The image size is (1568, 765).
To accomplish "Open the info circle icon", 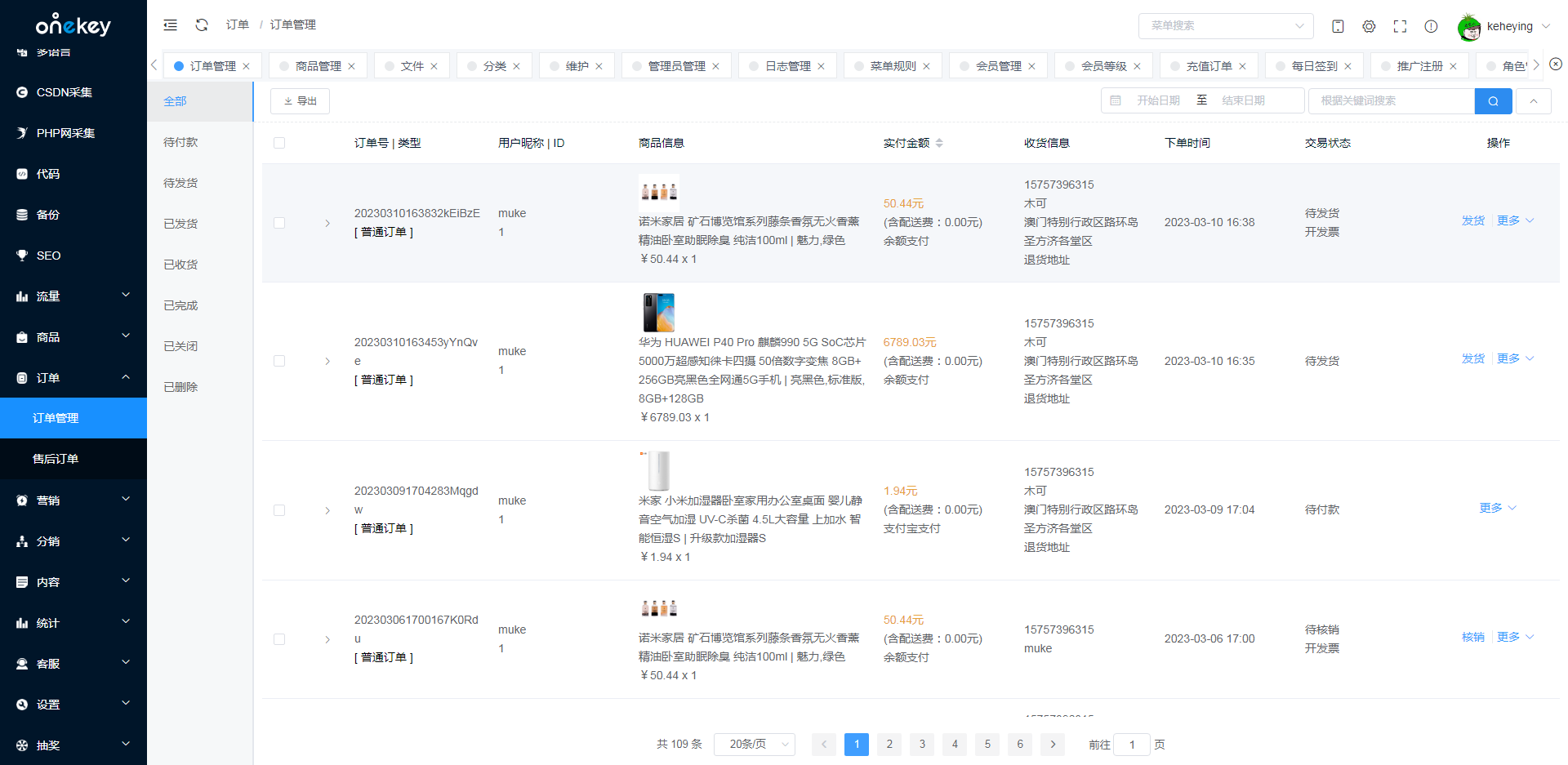I will click(1431, 26).
